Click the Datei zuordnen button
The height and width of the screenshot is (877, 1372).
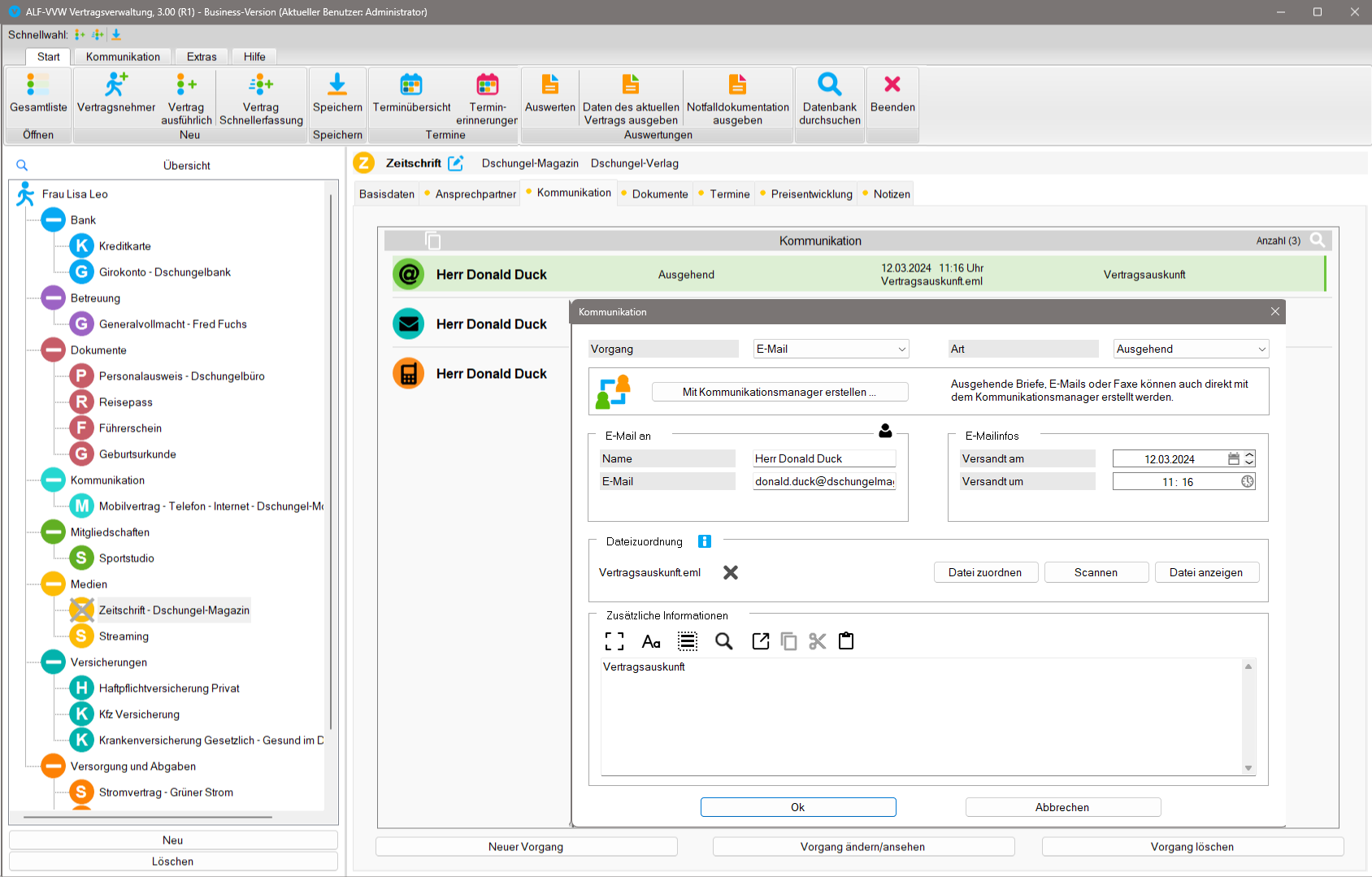coord(985,573)
